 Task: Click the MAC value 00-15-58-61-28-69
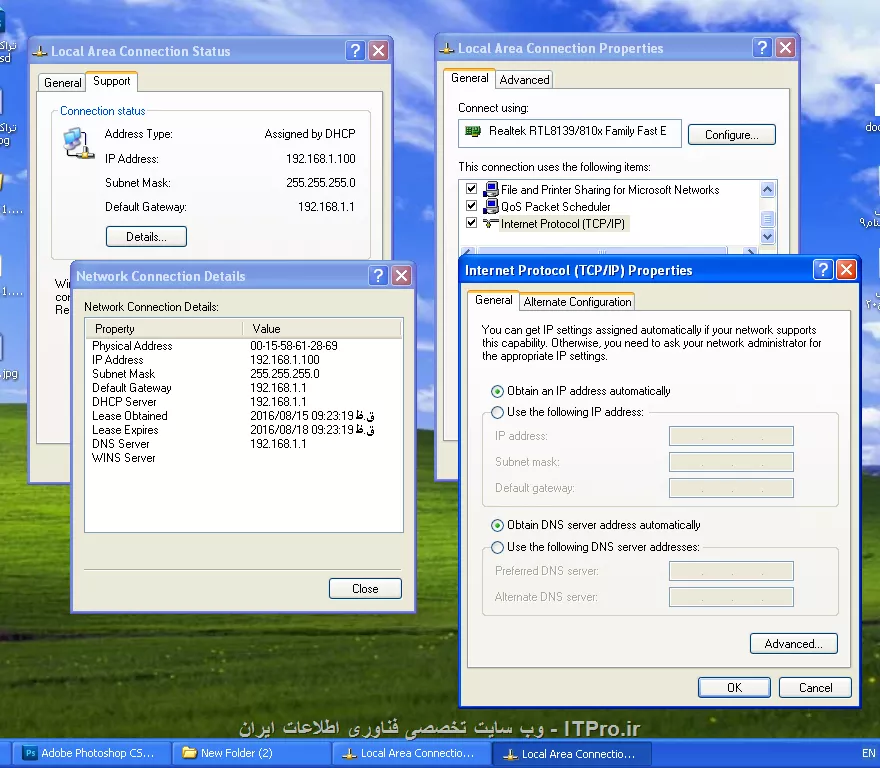pyautogui.click(x=294, y=346)
